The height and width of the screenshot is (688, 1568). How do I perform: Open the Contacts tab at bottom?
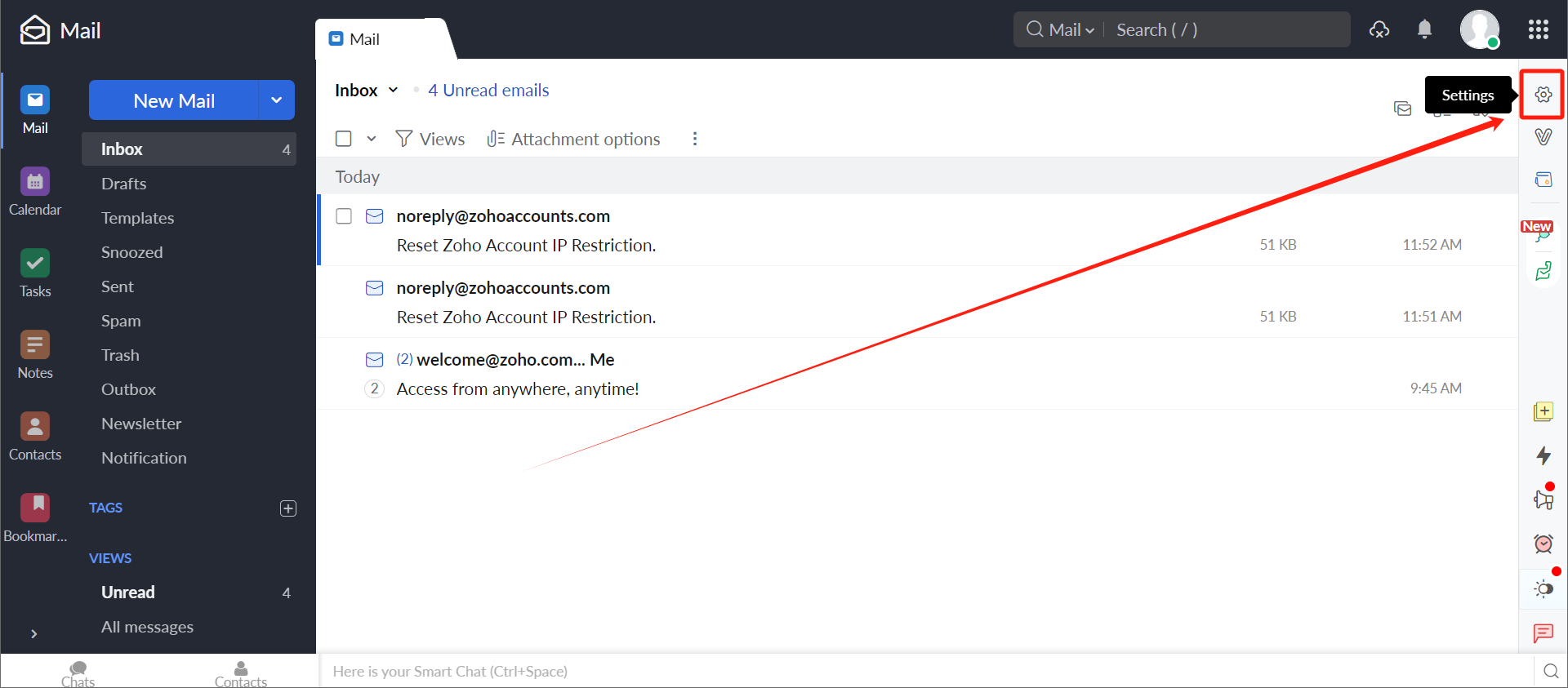241,674
